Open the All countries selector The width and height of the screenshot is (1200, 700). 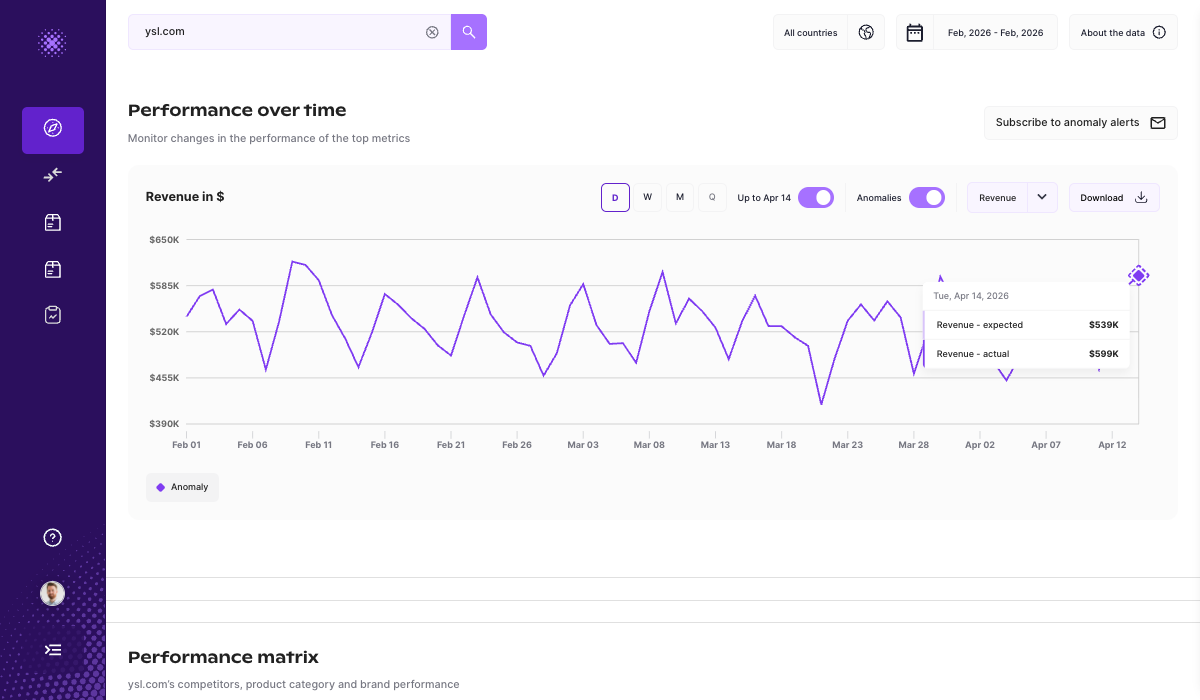point(810,31)
